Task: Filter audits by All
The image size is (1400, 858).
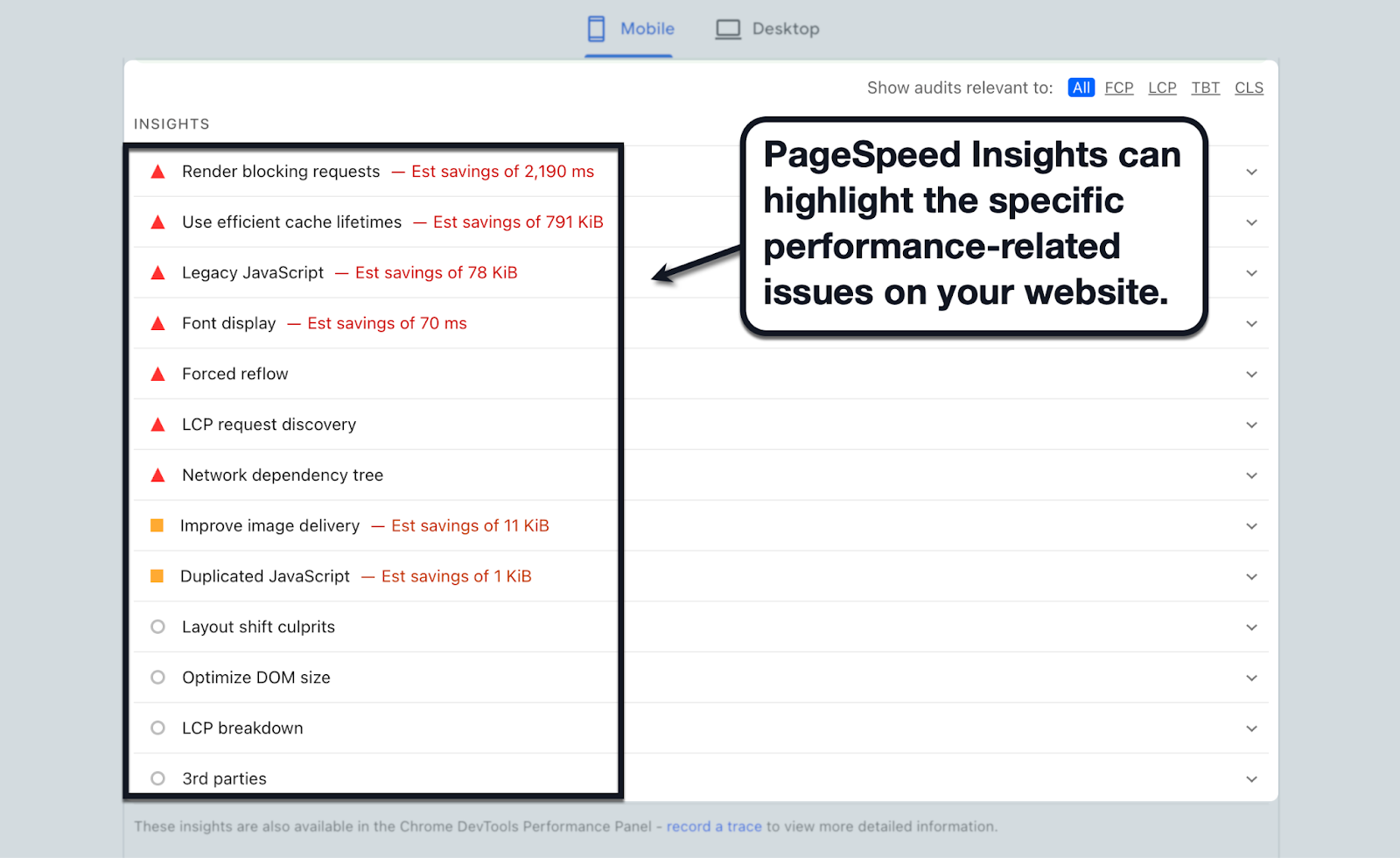Action: tap(1081, 88)
